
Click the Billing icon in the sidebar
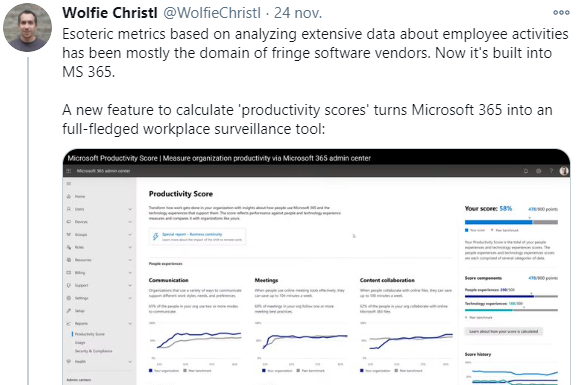coord(69,273)
